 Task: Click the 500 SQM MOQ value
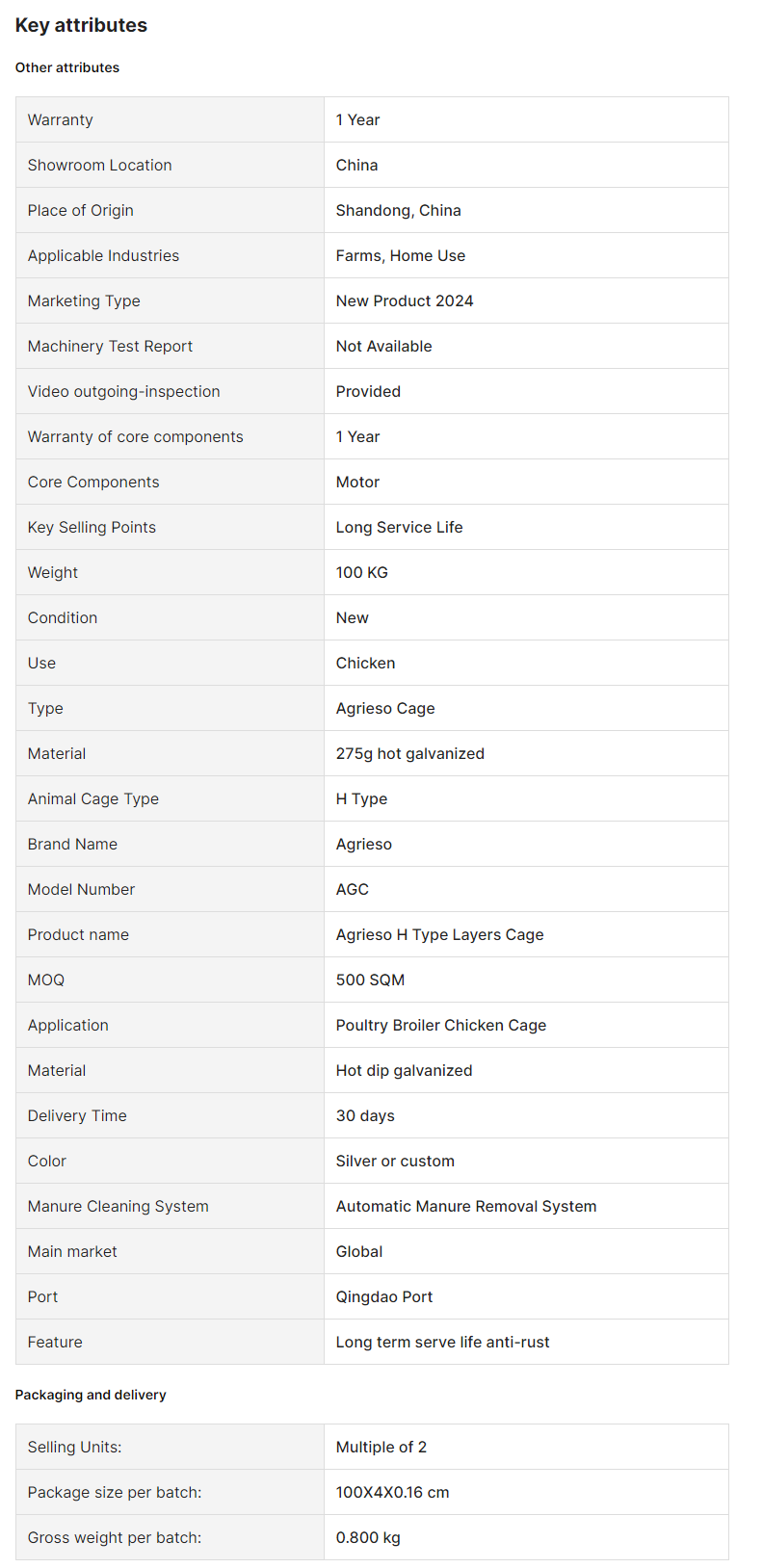371,980
